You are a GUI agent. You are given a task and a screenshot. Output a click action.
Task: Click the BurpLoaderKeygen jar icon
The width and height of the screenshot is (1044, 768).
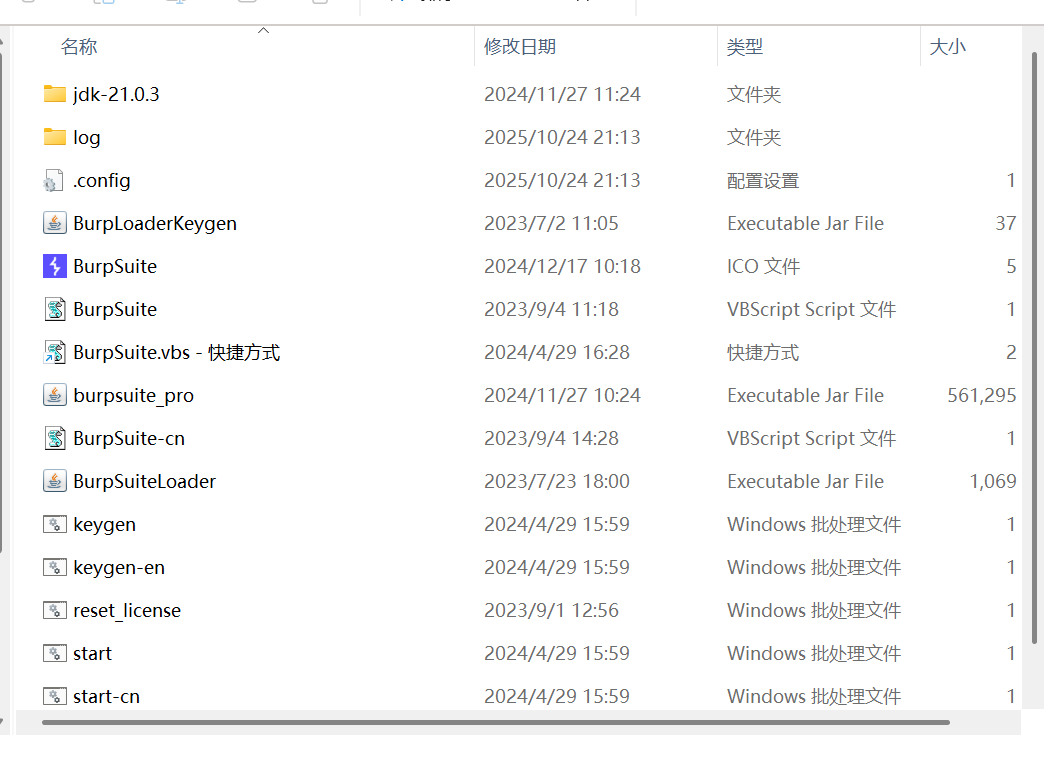55,223
